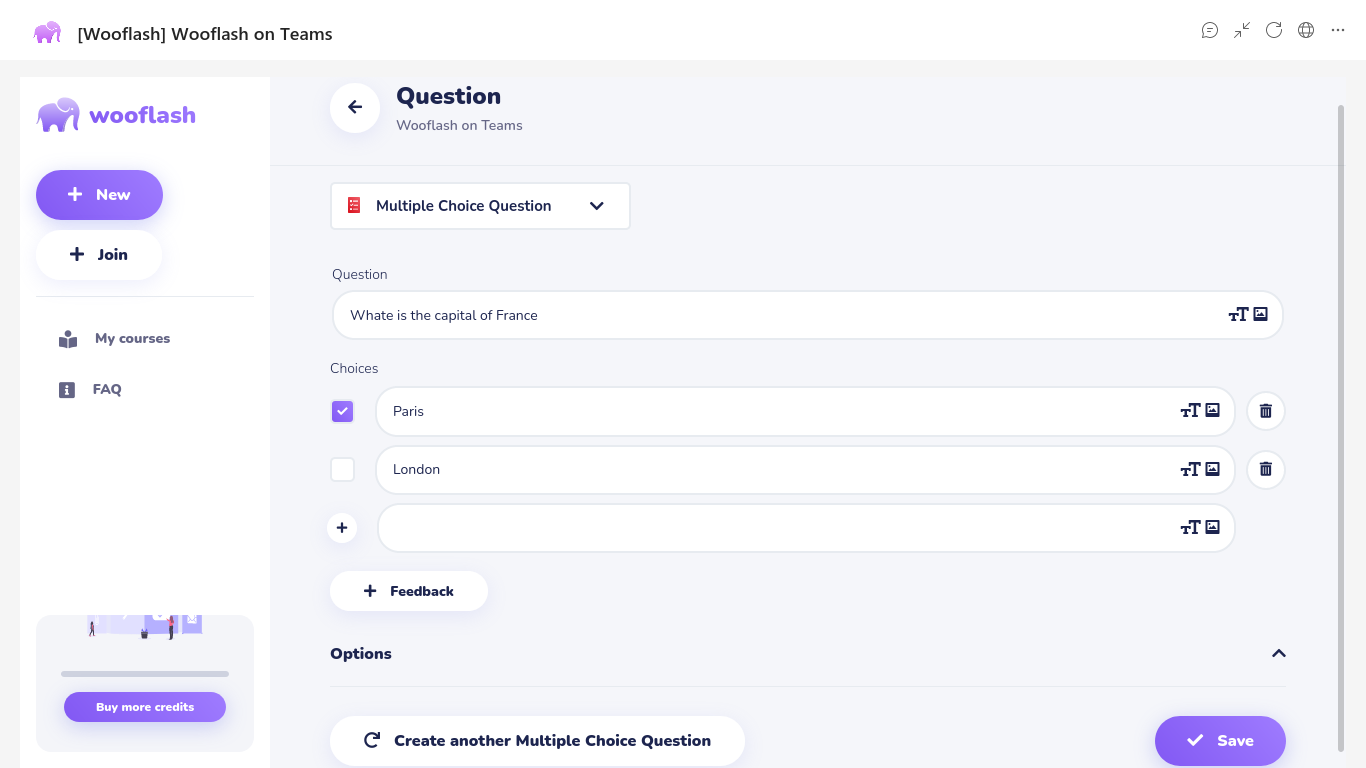Image resolution: width=1366 pixels, height=768 pixels.
Task: Add an image to the Paris choice
Action: pos(1212,410)
